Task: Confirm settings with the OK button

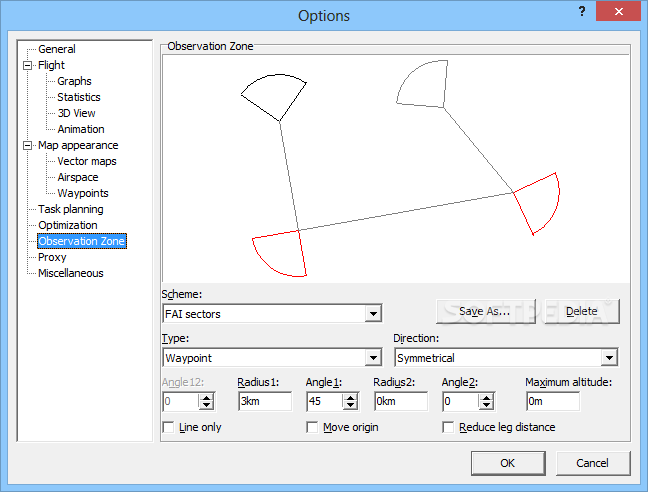Action: pos(508,463)
